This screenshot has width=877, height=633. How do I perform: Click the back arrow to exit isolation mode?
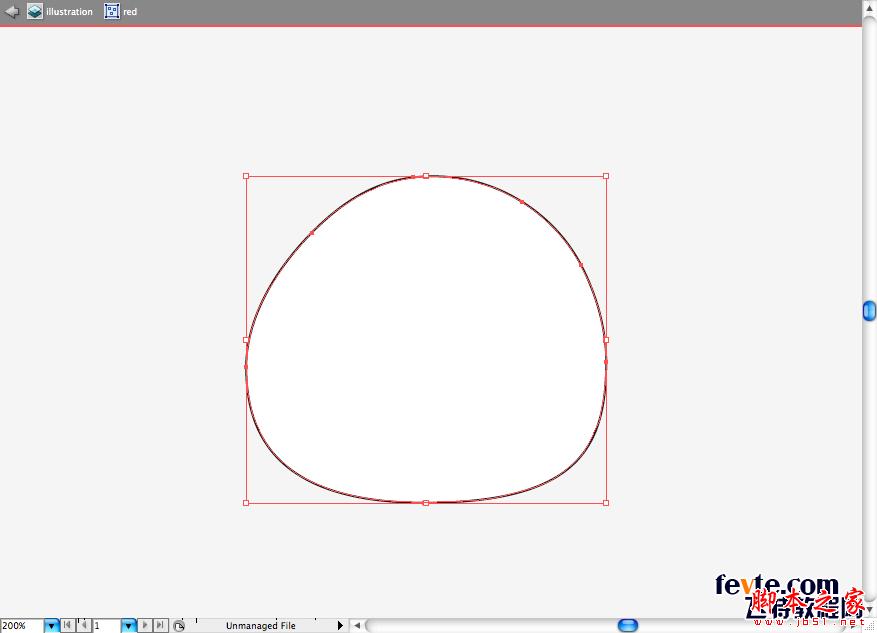click(11, 11)
